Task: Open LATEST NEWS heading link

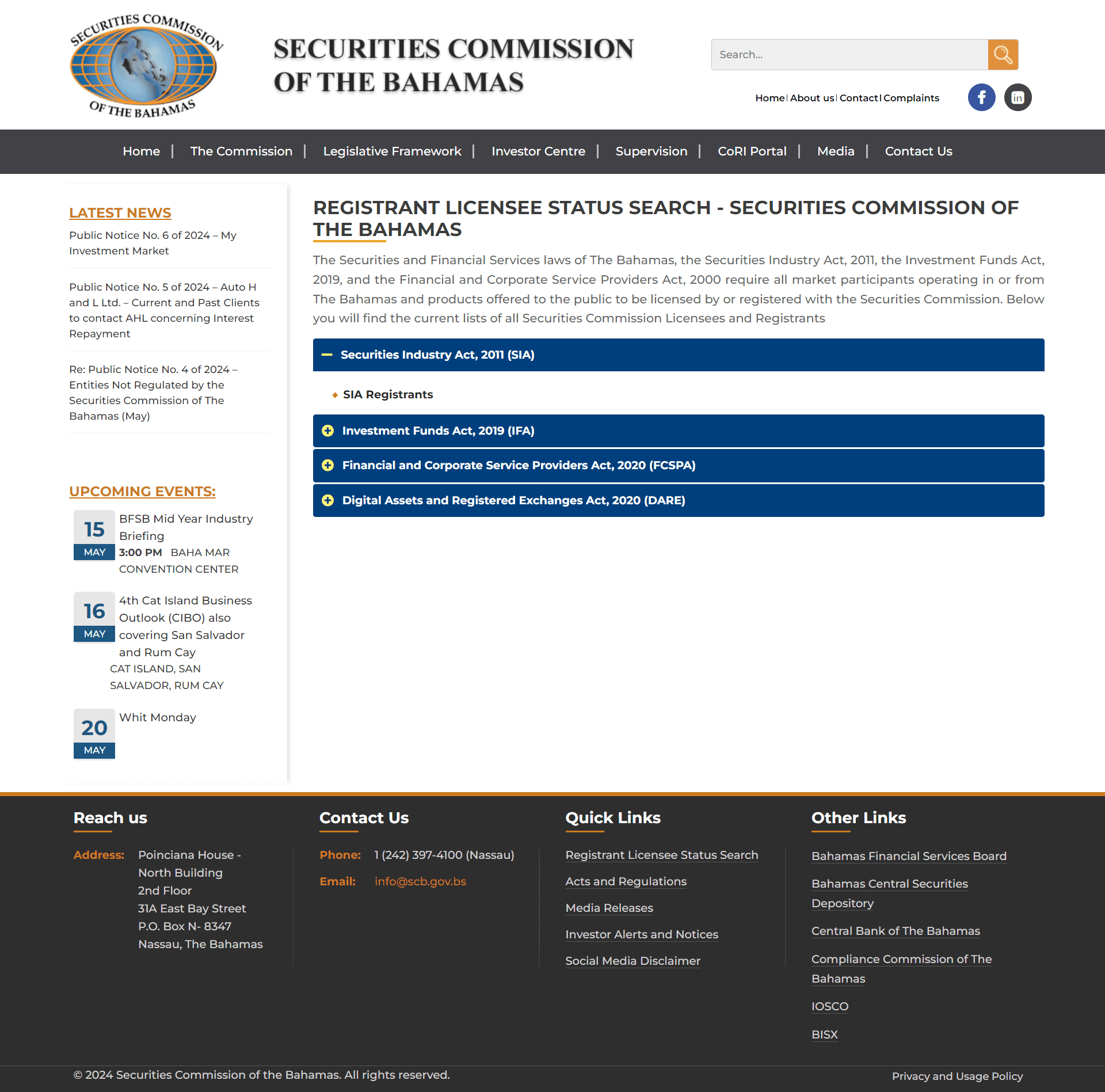Action: [120, 213]
